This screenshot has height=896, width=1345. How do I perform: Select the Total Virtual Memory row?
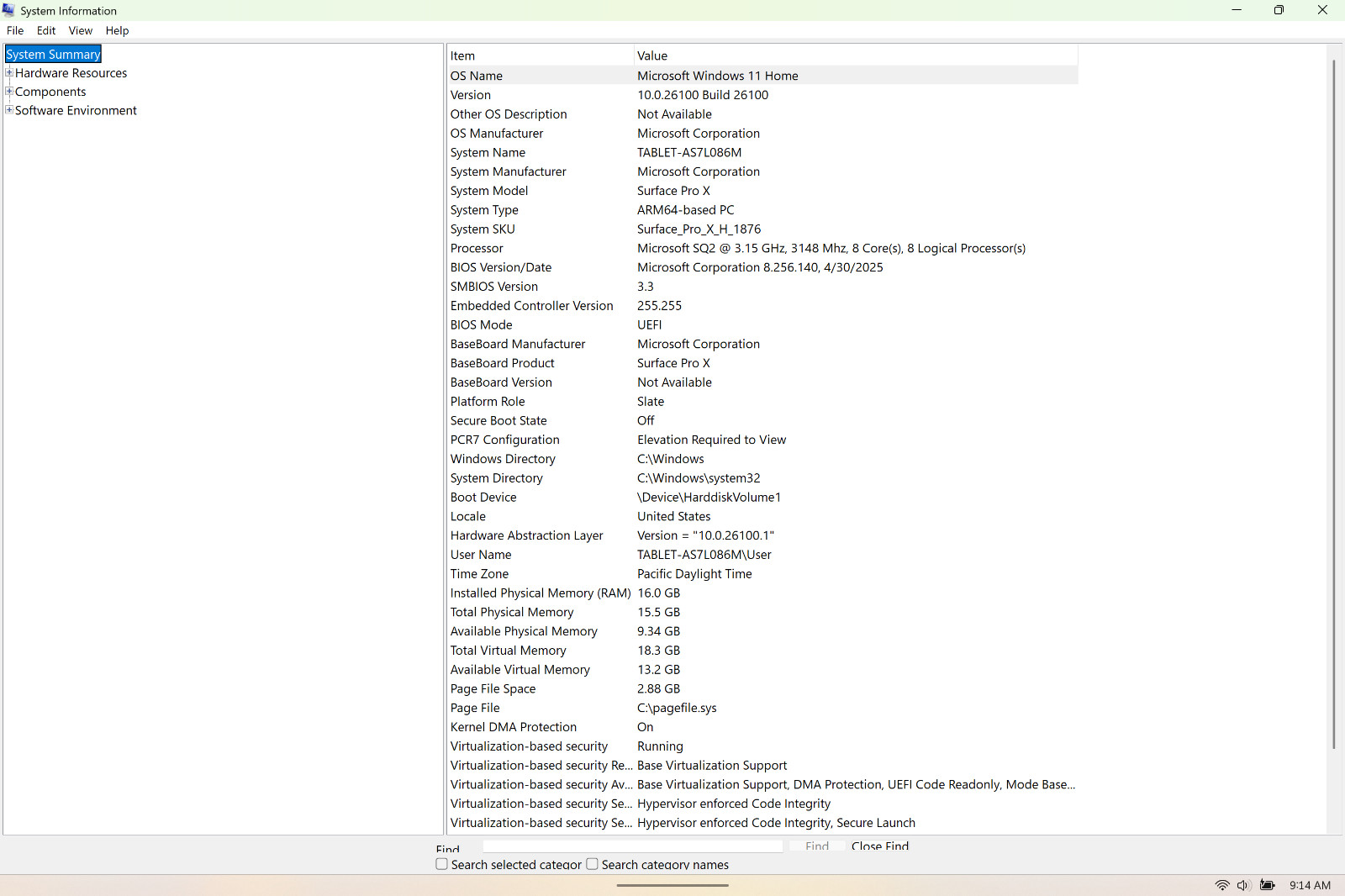click(x=762, y=651)
